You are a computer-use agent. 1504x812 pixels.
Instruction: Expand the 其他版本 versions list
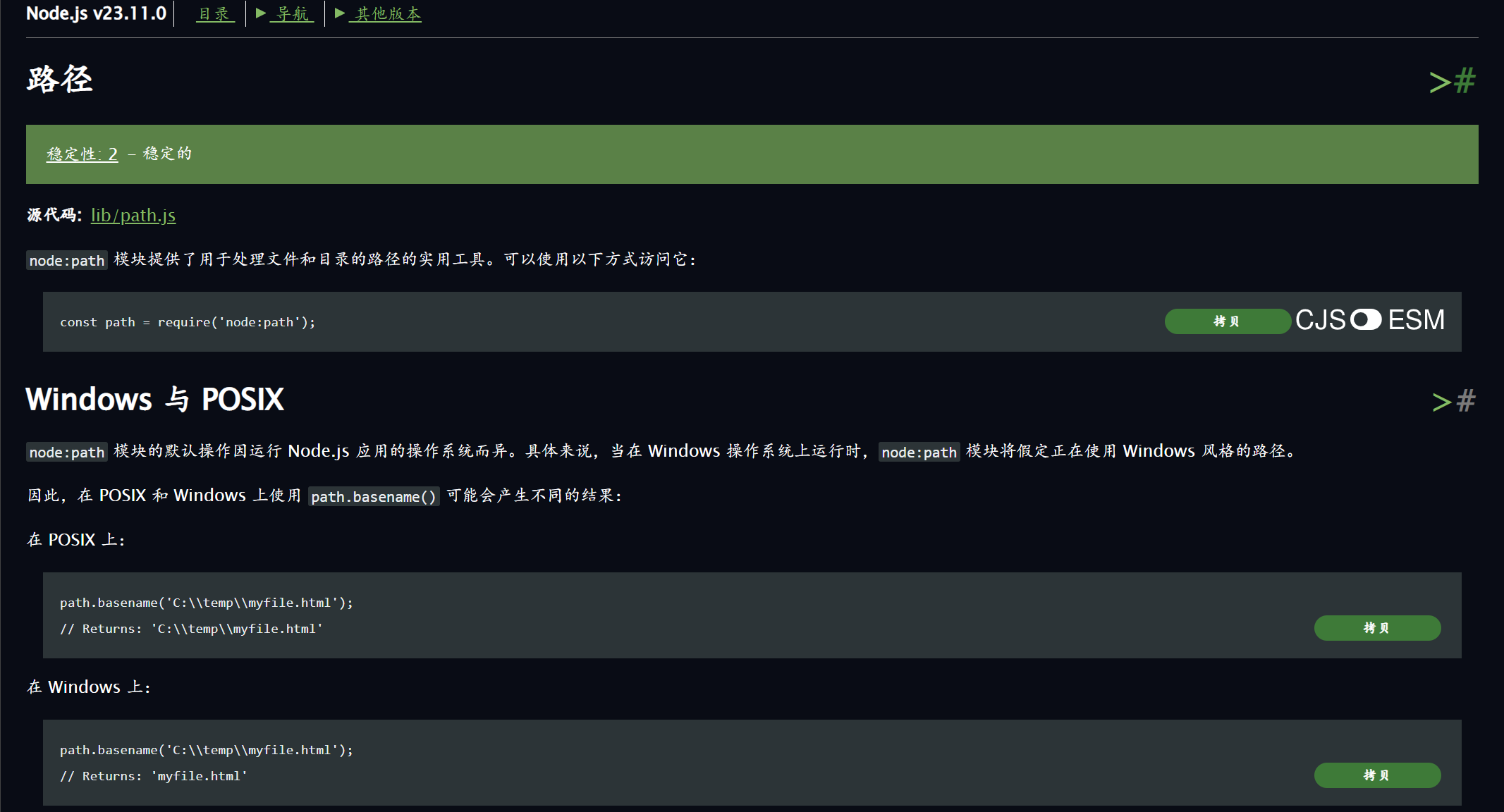(x=386, y=13)
